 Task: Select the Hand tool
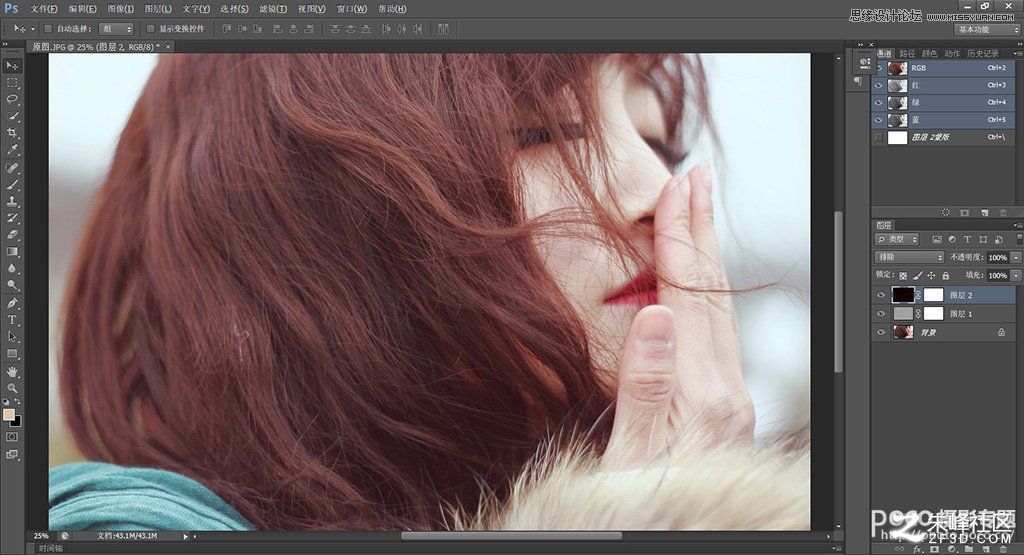(x=12, y=372)
